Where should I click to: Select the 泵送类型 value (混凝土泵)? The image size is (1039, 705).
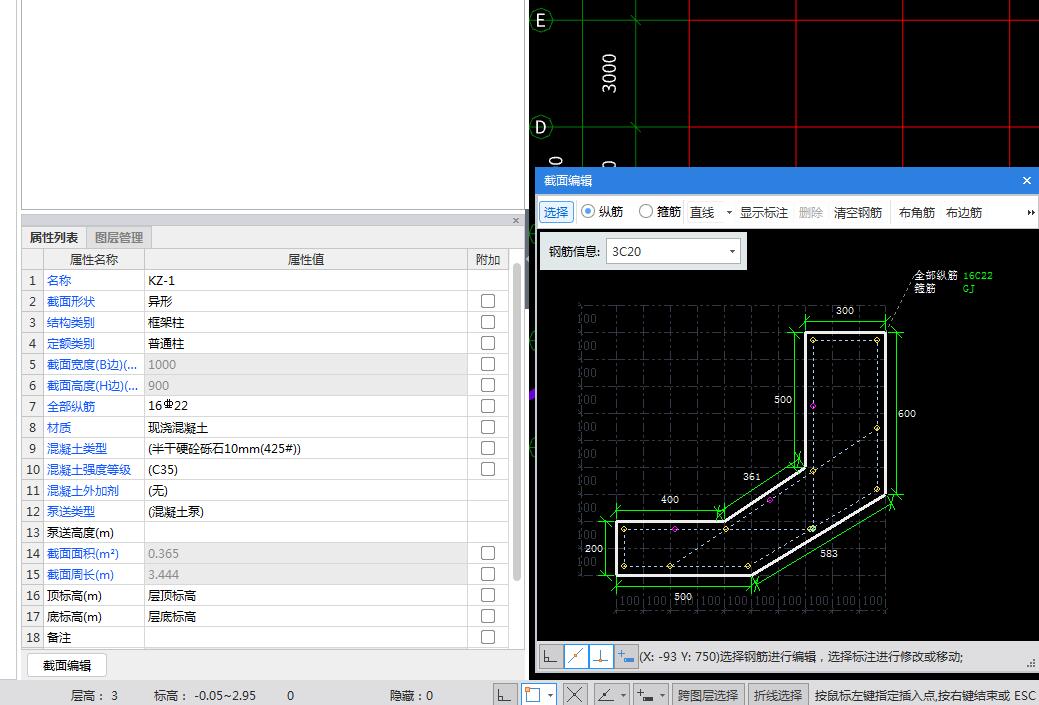[x=305, y=512]
